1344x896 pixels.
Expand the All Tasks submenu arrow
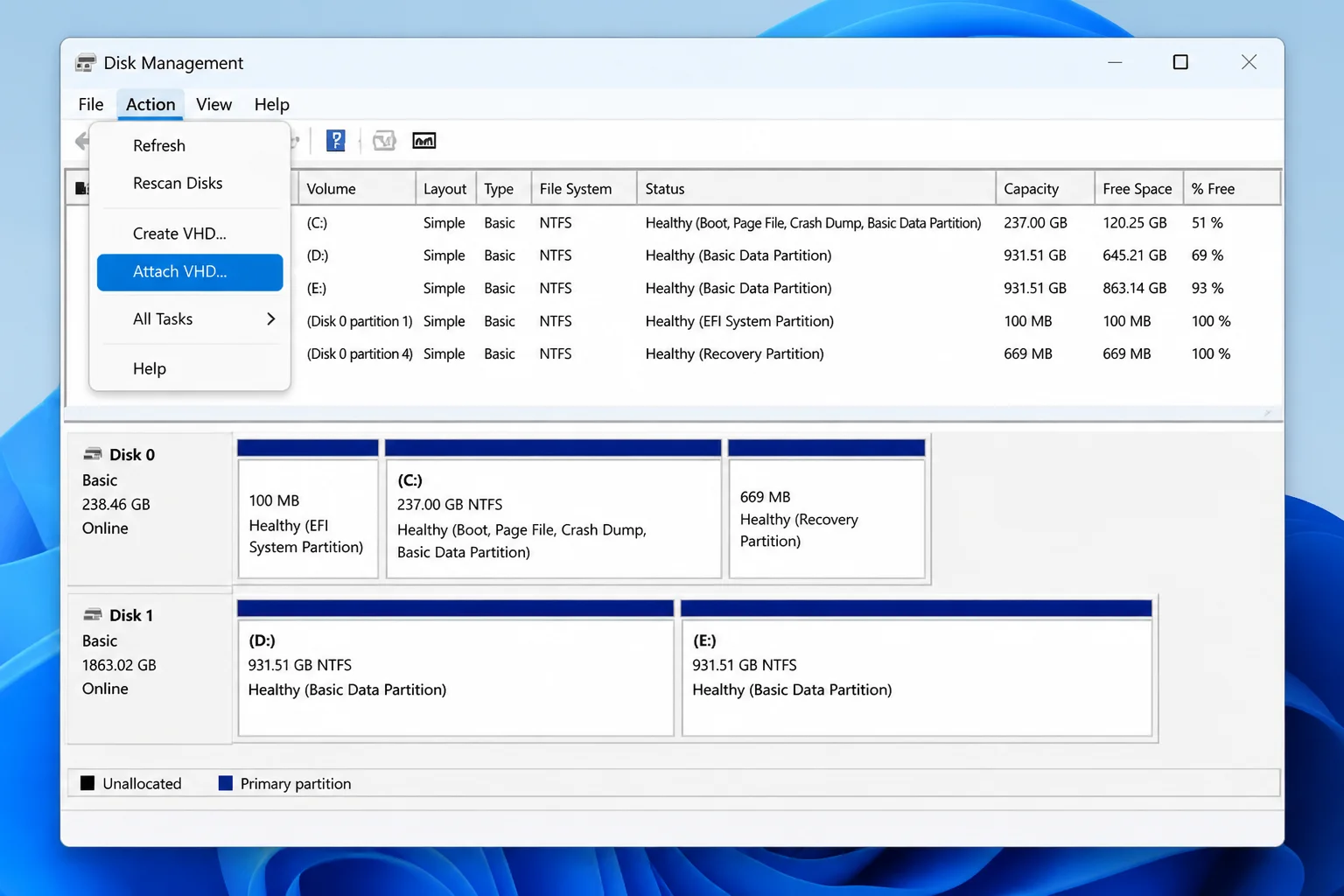(270, 319)
